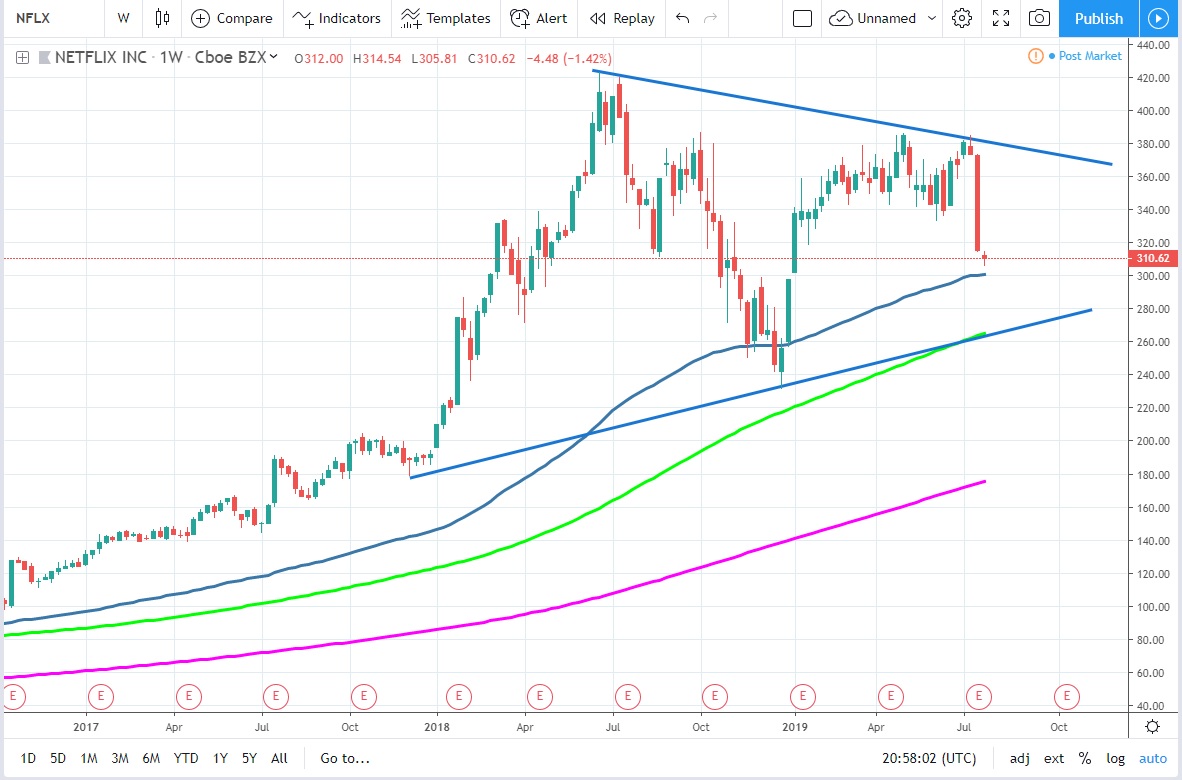This screenshot has height=780, width=1182.
Task: Click the Post Market status label
Action: [x=1090, y=56]
